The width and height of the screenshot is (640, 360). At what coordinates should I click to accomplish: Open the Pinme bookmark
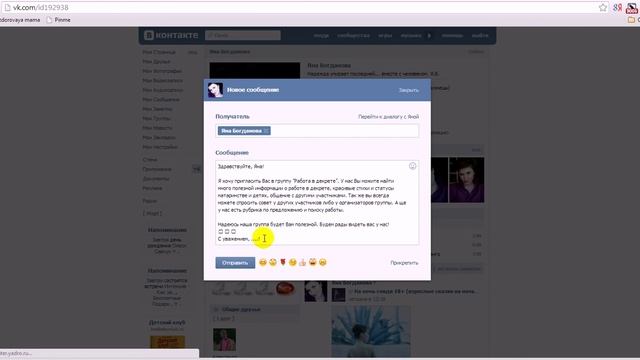click(58, 20)
